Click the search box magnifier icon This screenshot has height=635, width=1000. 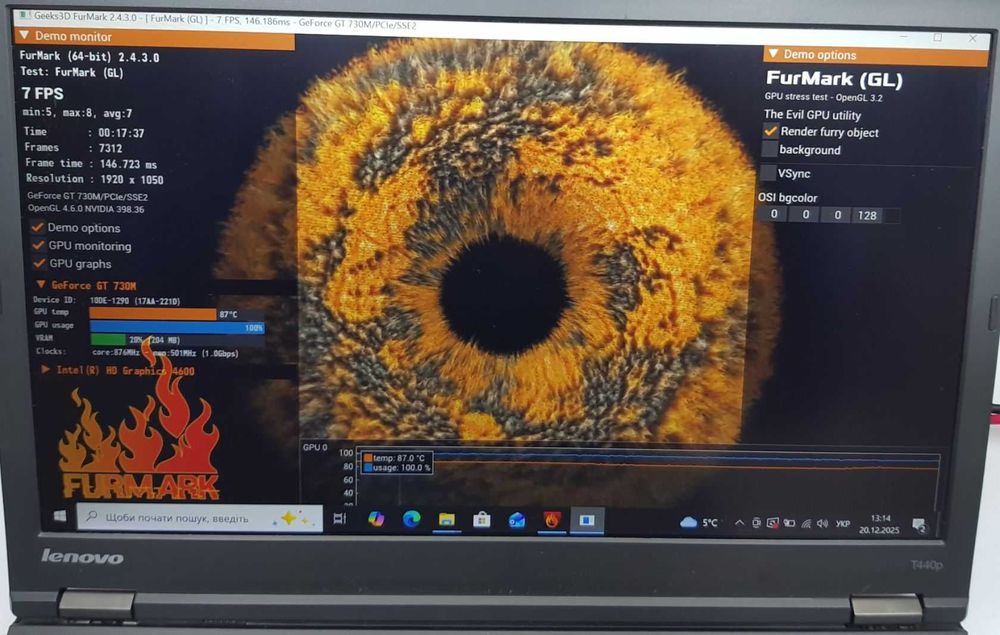tap(92, 516)
